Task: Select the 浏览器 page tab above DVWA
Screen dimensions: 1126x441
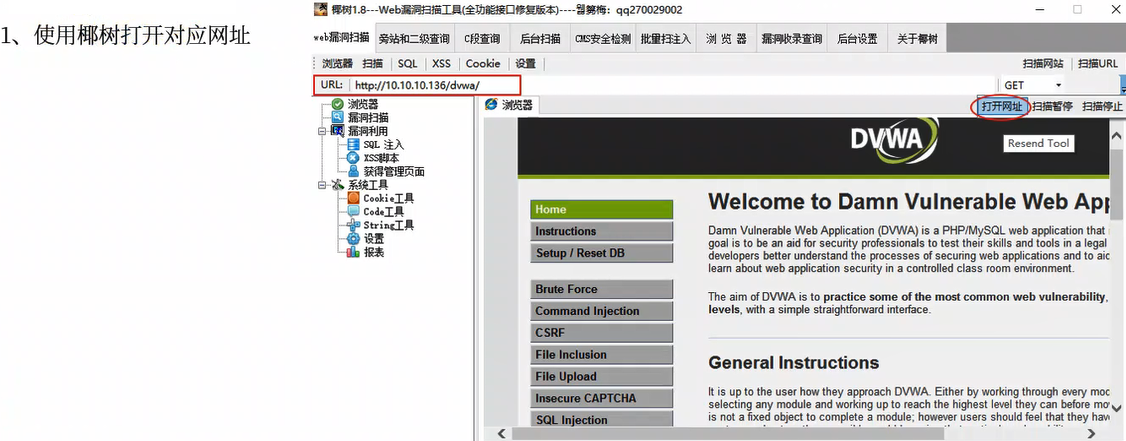Action: pos(509,105)
